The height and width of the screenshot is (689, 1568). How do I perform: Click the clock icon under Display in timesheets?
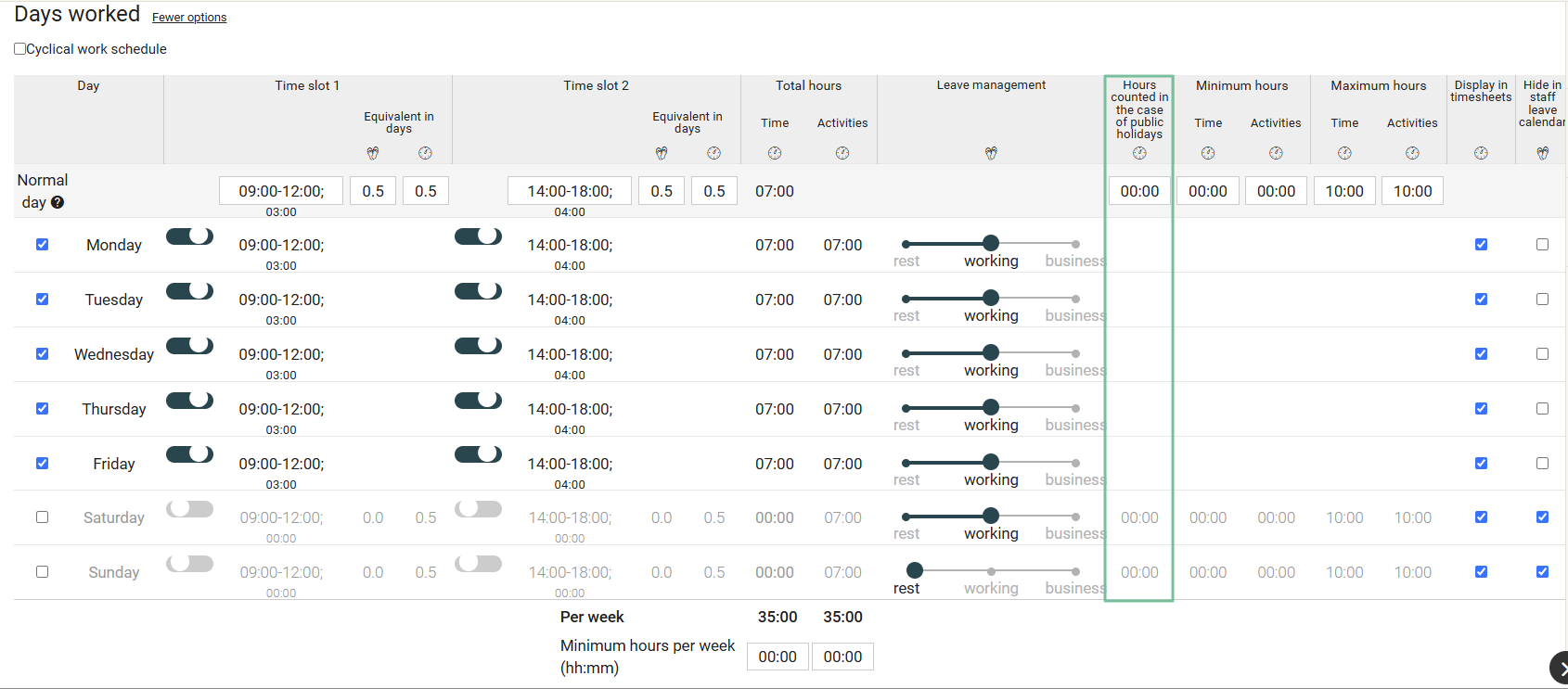[x=1481, y=153]
